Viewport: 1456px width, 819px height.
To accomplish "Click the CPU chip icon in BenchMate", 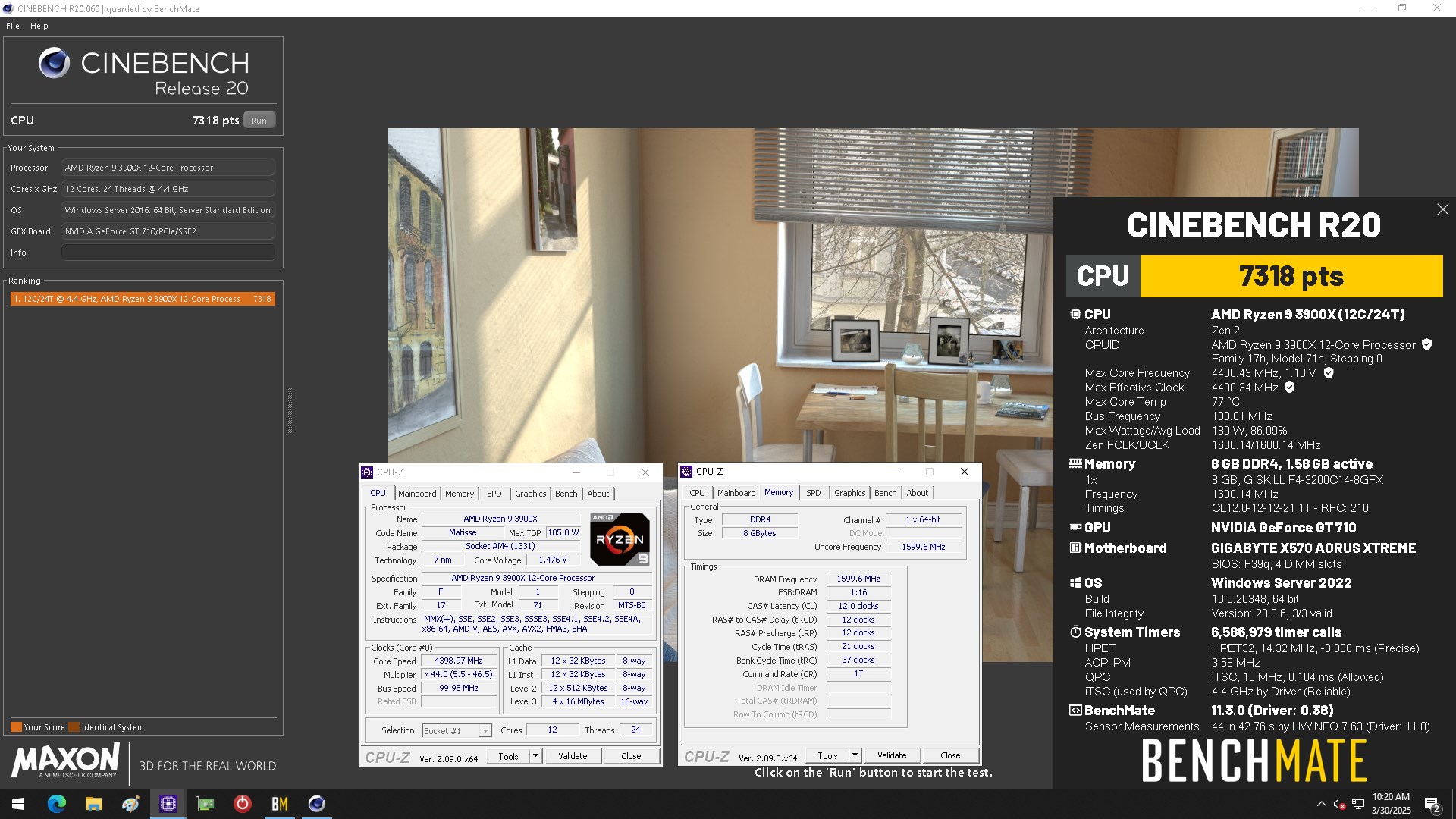I will click(1075, 314).
